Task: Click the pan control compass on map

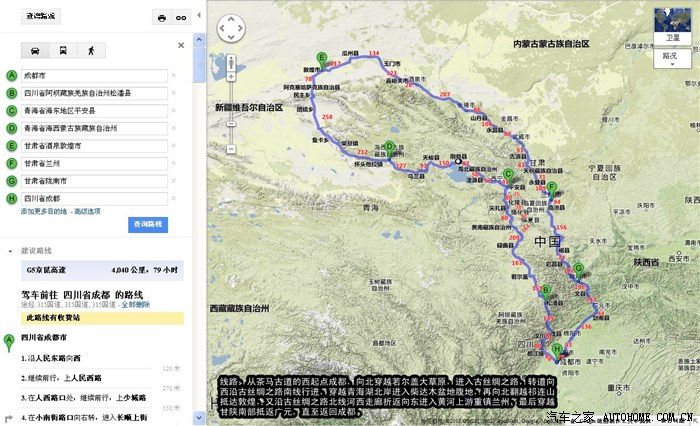Action: (x=230, y=29)
